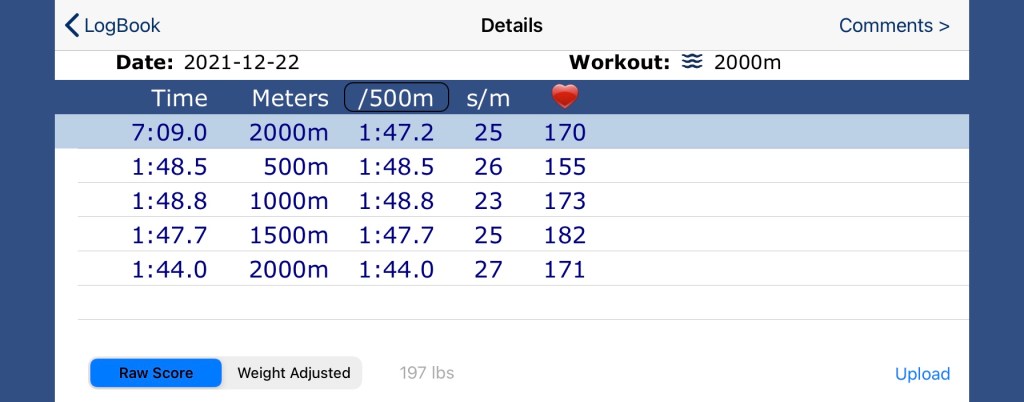Switch to Weight Adjusted score
The width and height of the screenshot is (1024, 402).
click(293, 373)
